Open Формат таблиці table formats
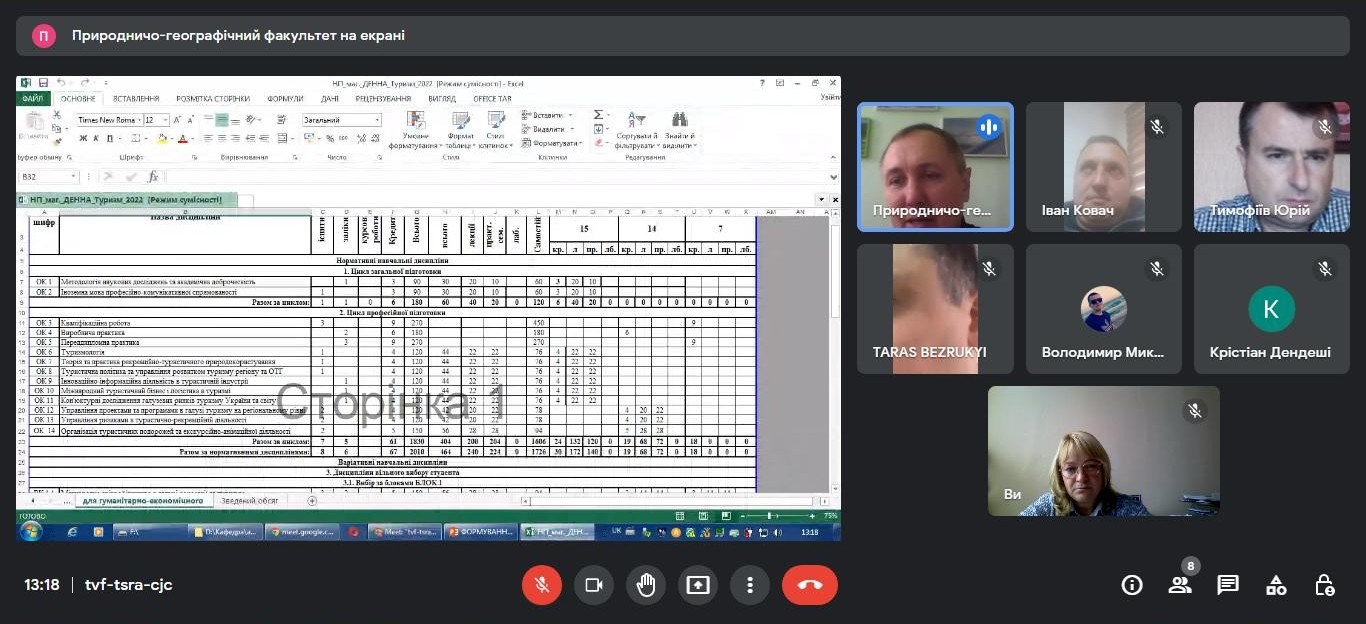 461,131
